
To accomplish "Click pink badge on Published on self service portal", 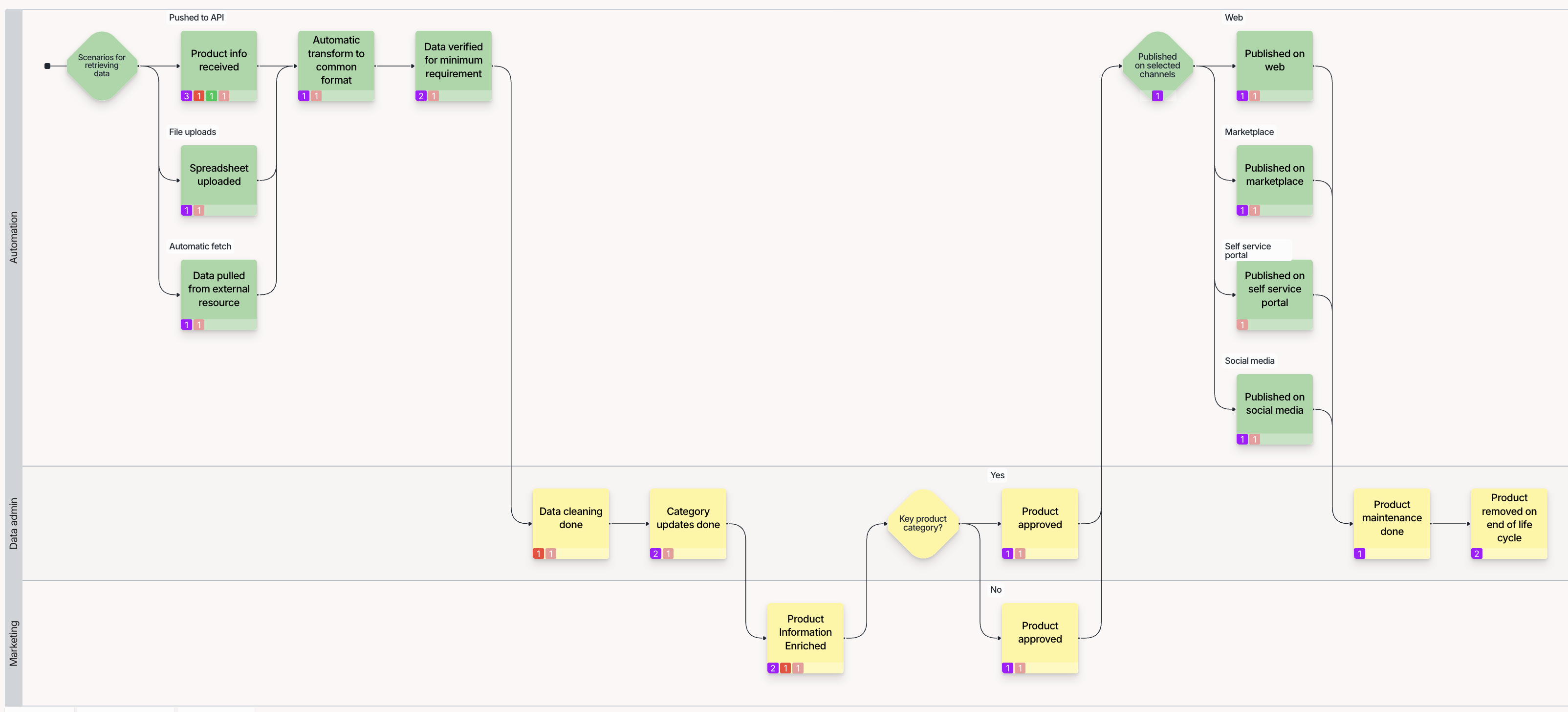I will click(1242, 325).
